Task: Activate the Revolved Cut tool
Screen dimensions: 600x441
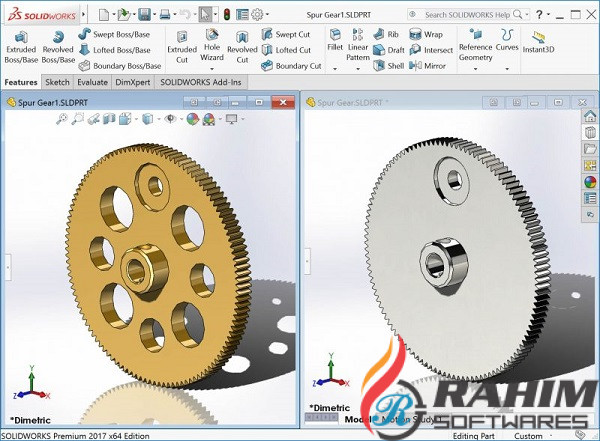Action: pos(242,47)
